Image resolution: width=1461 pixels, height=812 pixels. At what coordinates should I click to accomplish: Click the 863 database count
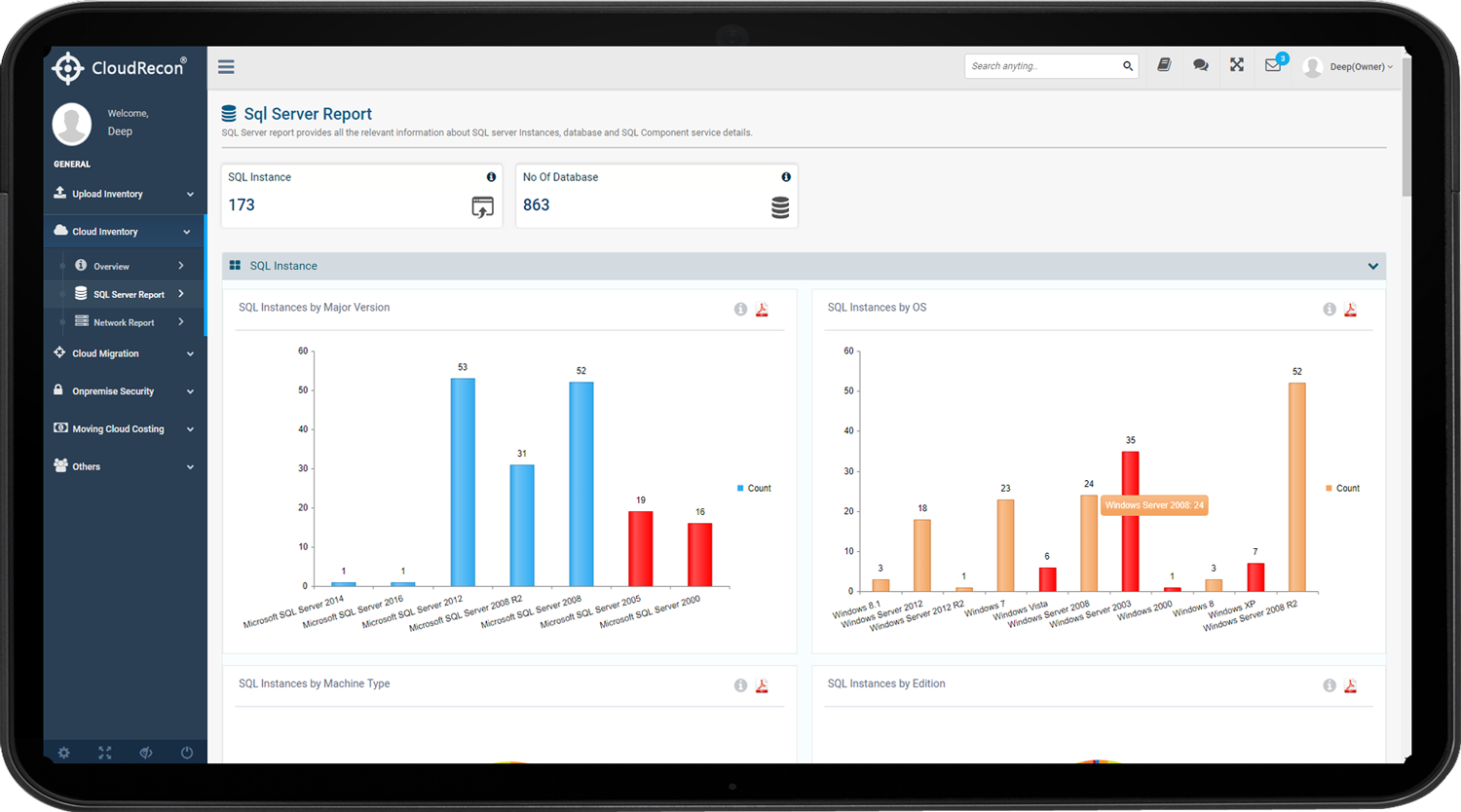point(537,205)
